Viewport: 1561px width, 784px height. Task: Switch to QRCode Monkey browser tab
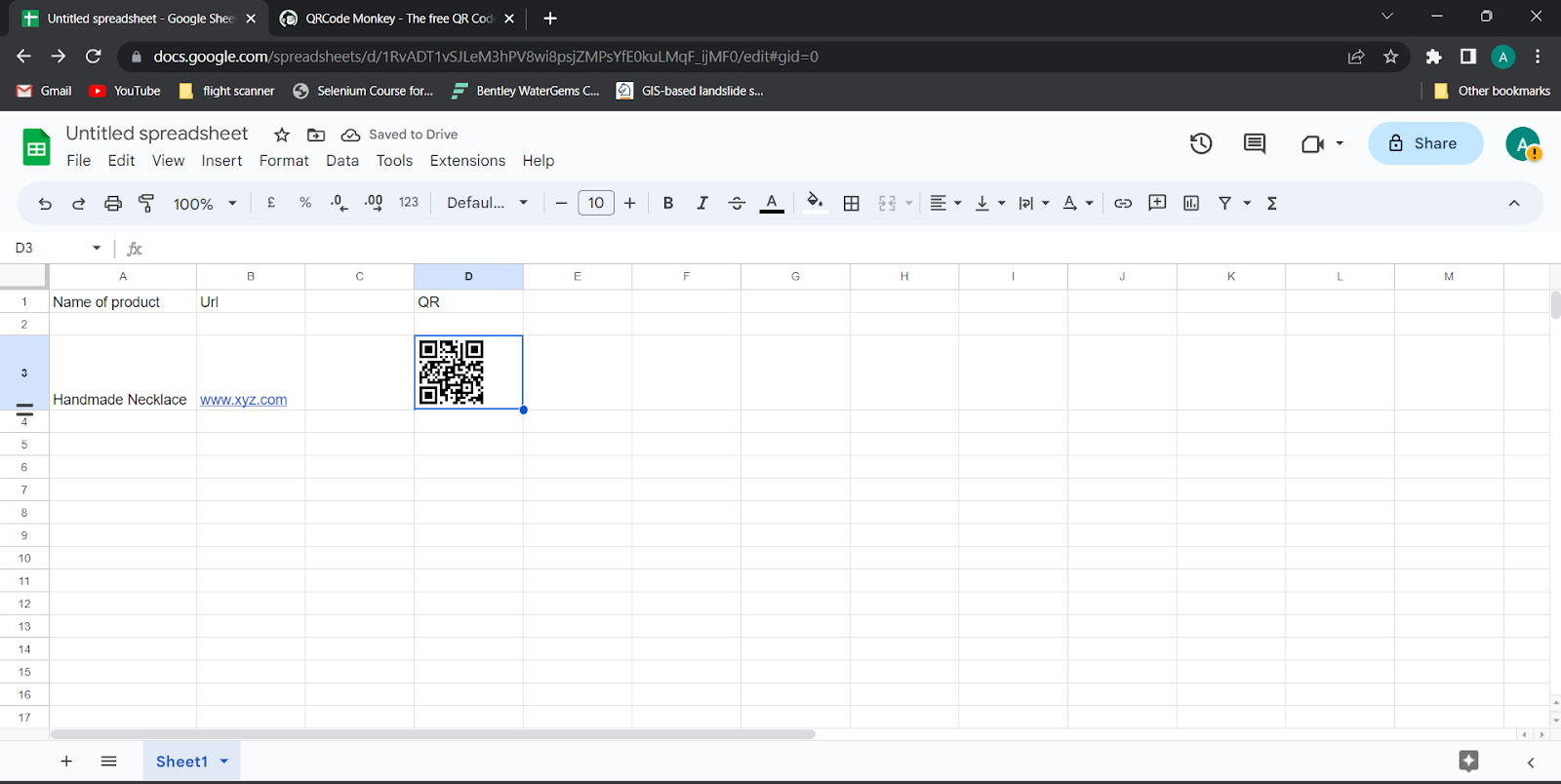click(398, 19)
